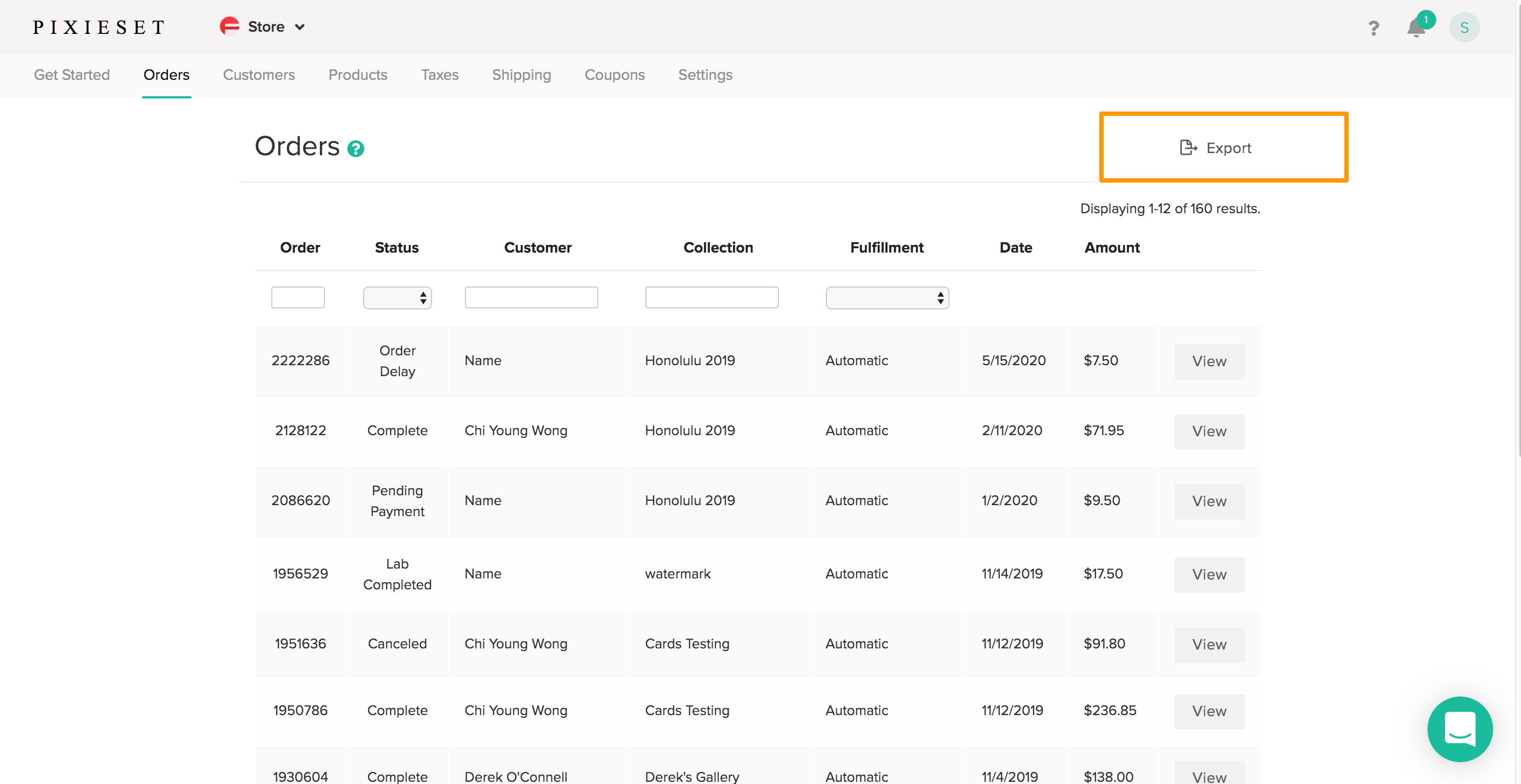The image size is (1521, 784).
Task: Click the amount '$236.85'
Action: click(1110, 710)
